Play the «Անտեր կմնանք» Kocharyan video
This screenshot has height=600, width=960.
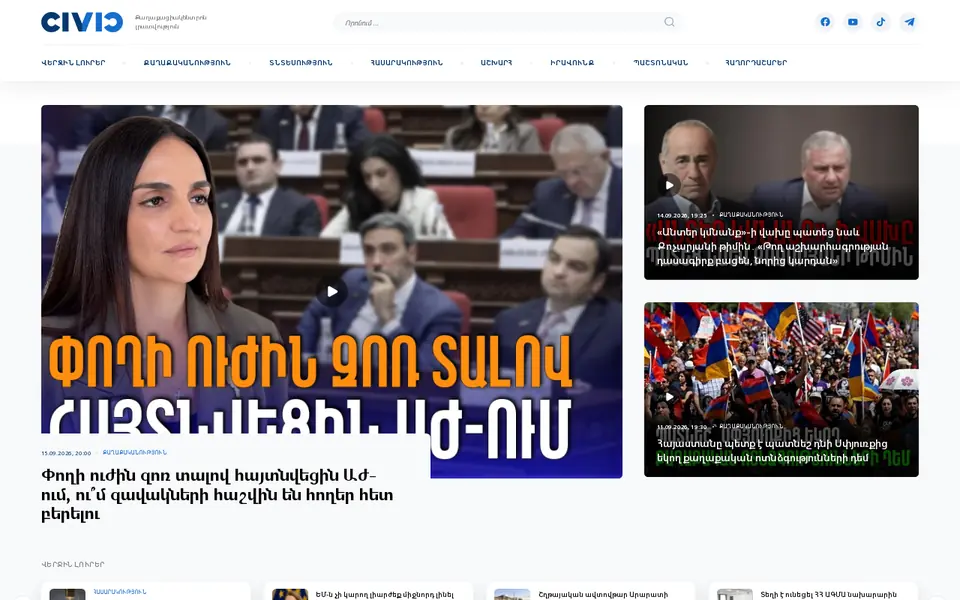pos(669,185)
